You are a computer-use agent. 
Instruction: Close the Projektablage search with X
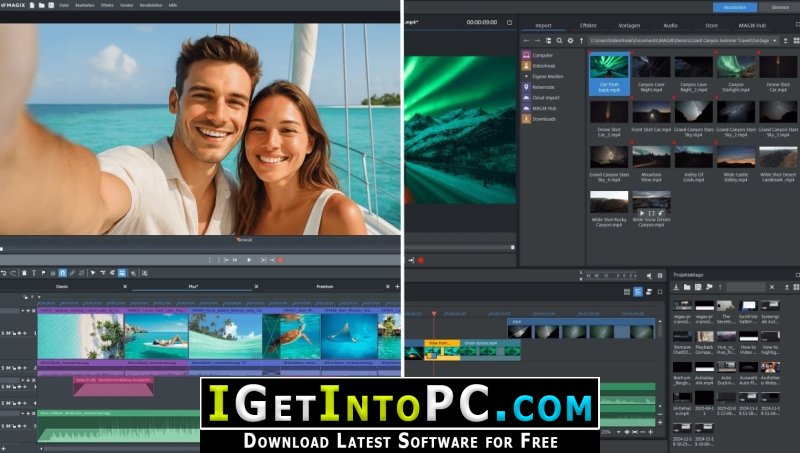pyautogui.click(x=772, y=288)
